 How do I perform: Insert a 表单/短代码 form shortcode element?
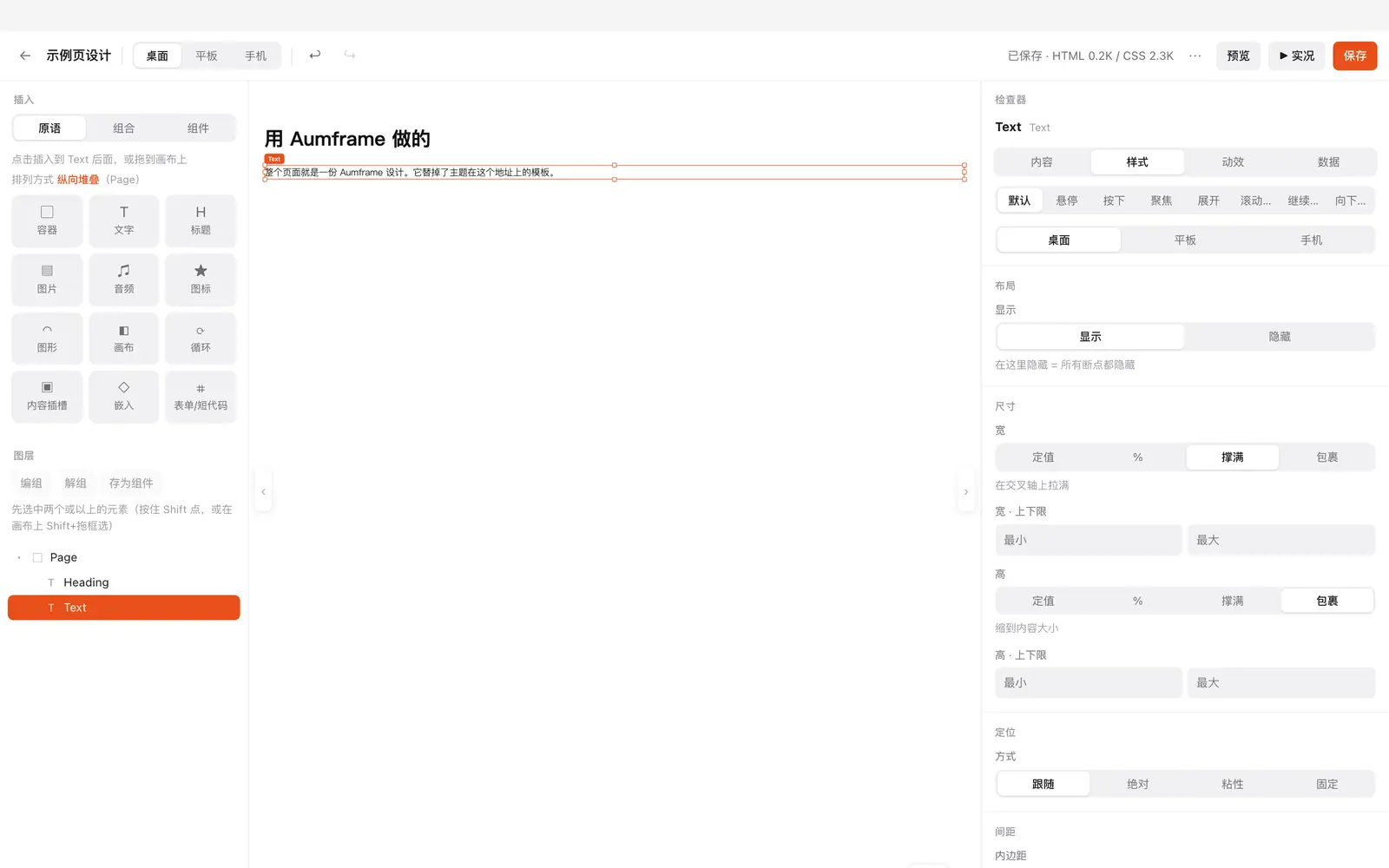[201, 397]
